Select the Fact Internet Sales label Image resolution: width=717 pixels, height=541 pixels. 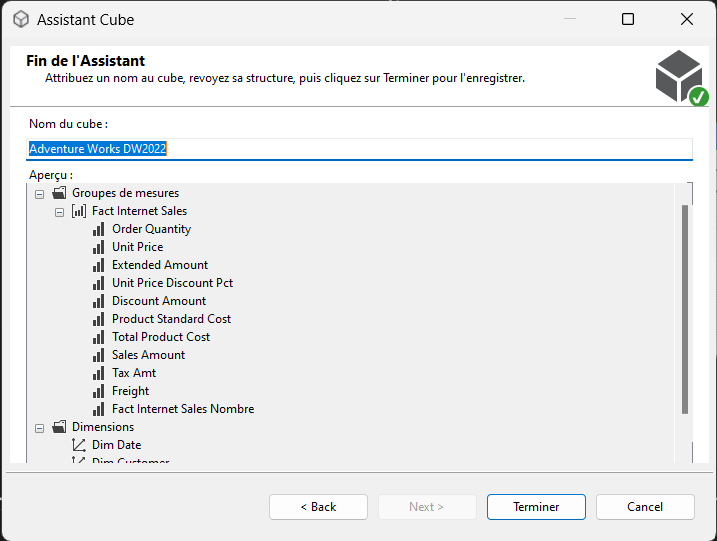coord(139,211)
